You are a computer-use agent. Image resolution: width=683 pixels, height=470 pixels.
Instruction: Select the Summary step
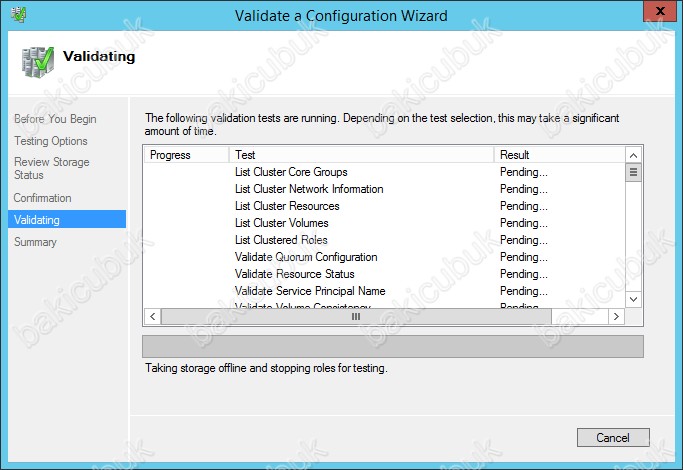tap(35, 242)
